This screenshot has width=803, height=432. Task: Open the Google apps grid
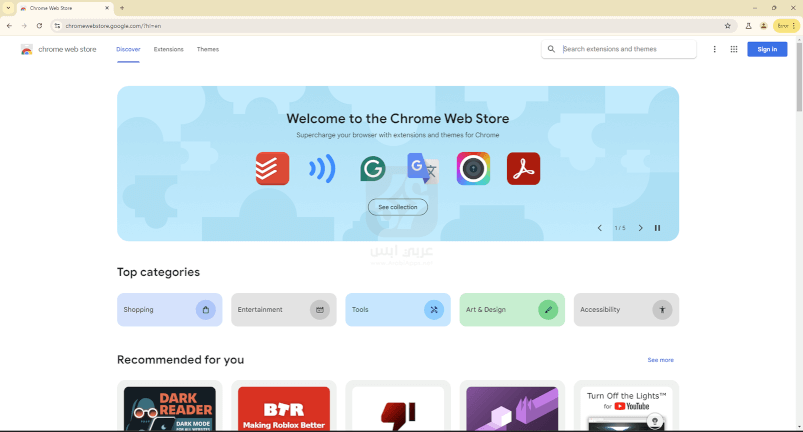[734, 49]
